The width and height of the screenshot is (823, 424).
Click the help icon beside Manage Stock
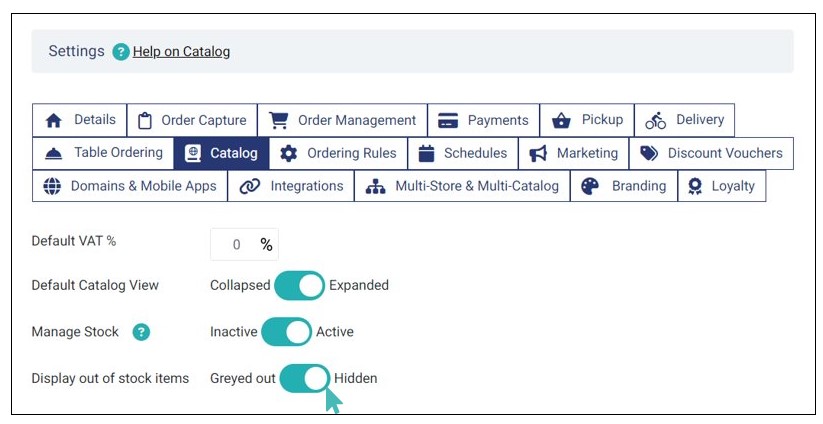(x=141, y=332)
